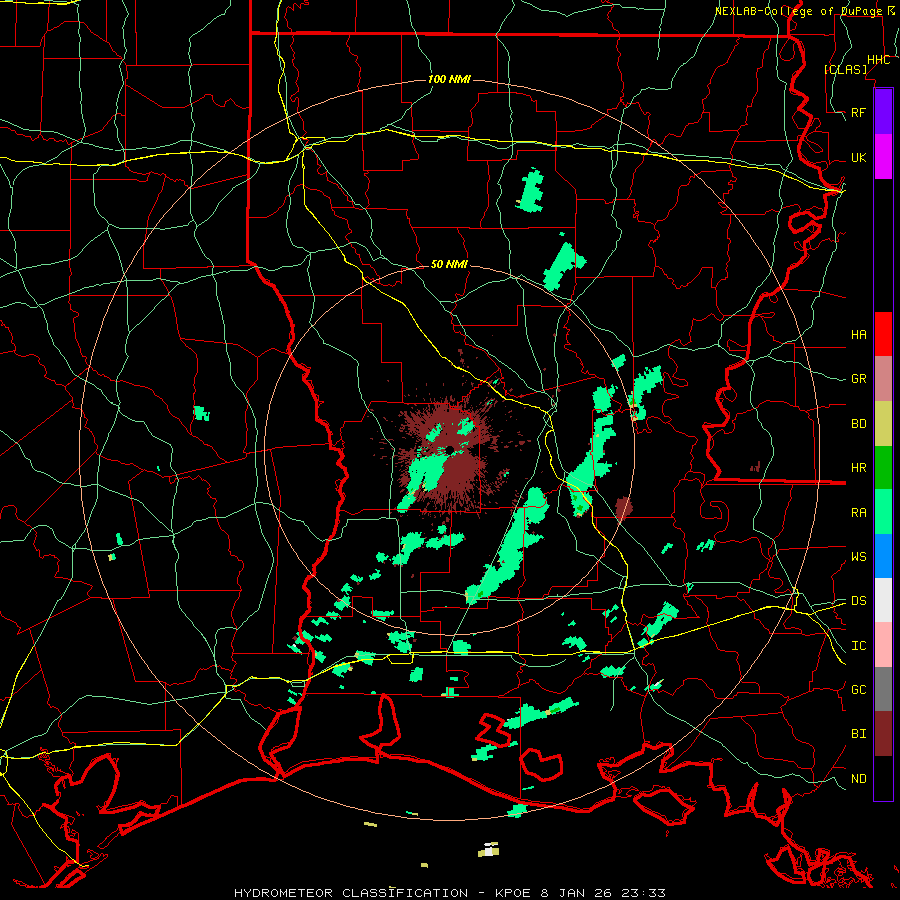Click the HR legend label
This screenshot has width=900, height=900.
pos(858,468)
